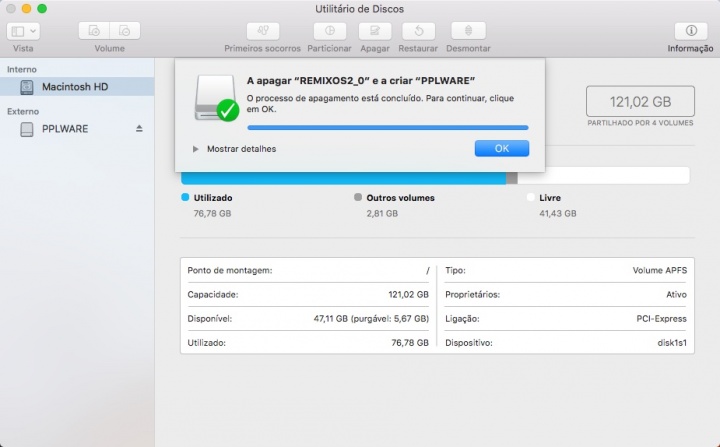Click the Restaurar restore icon

coord(418,31)
